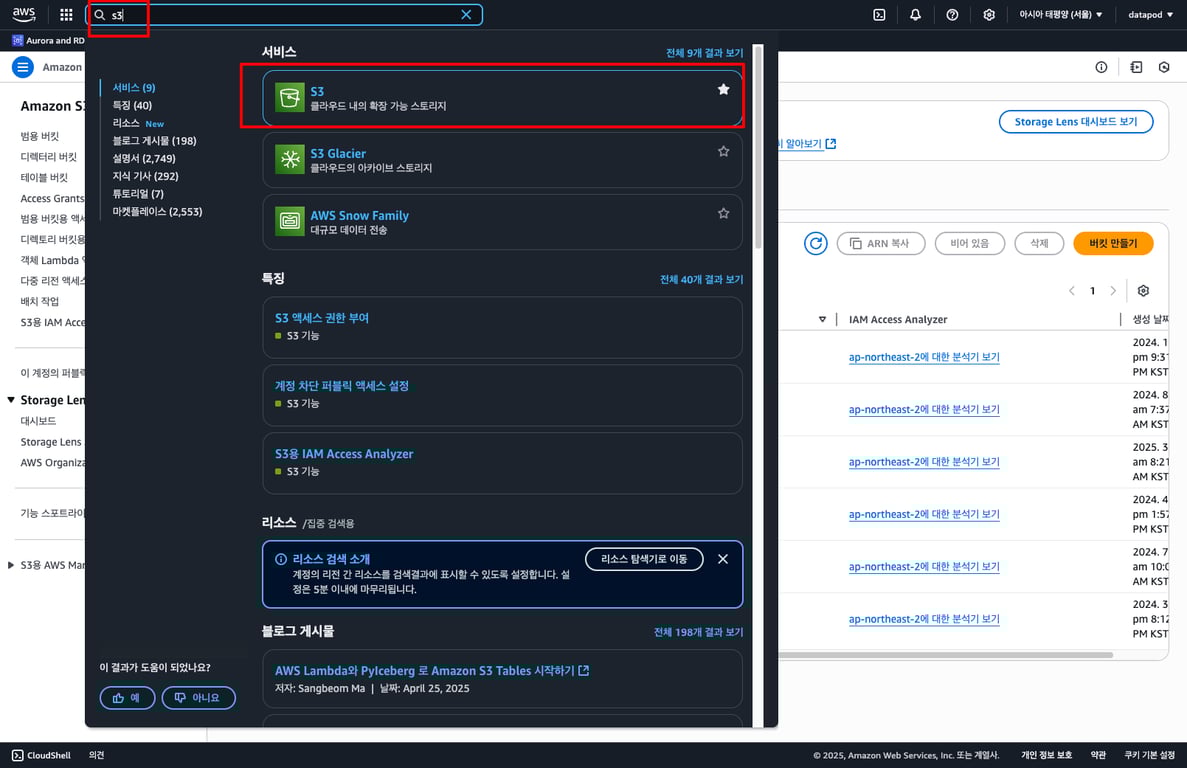Click the search results panel scrollbar

coord(758,147)
